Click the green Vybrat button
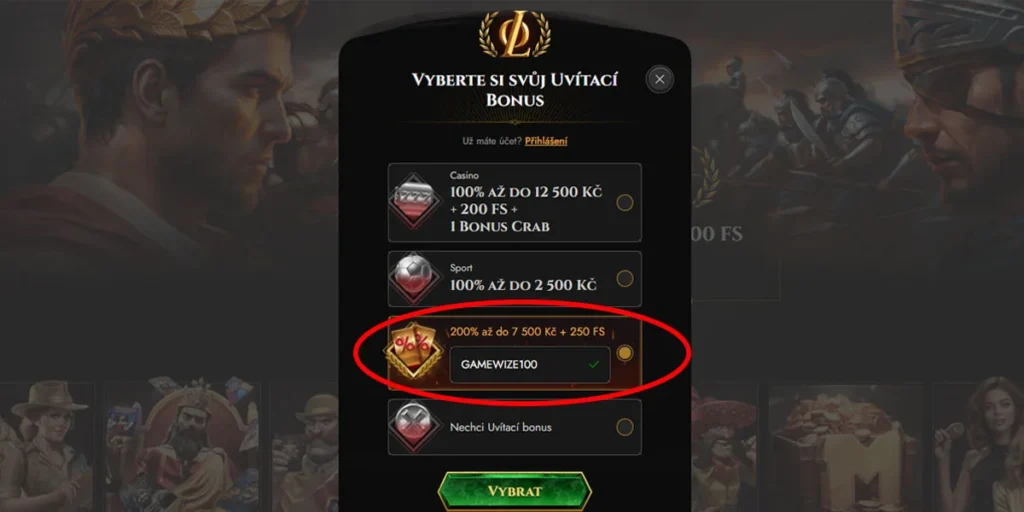 [x=515, y=491]
